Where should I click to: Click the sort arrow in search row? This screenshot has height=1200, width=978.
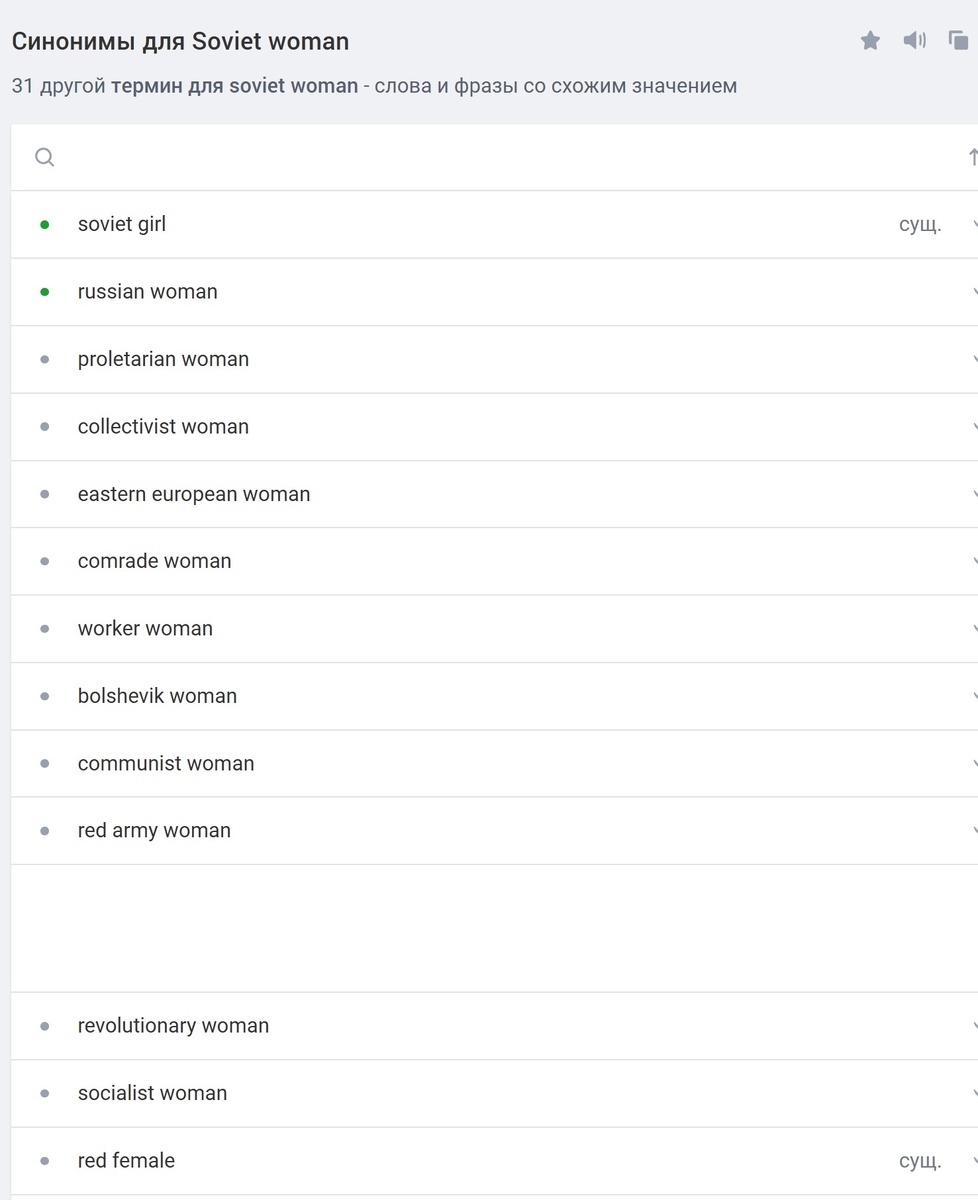point(972,157)
